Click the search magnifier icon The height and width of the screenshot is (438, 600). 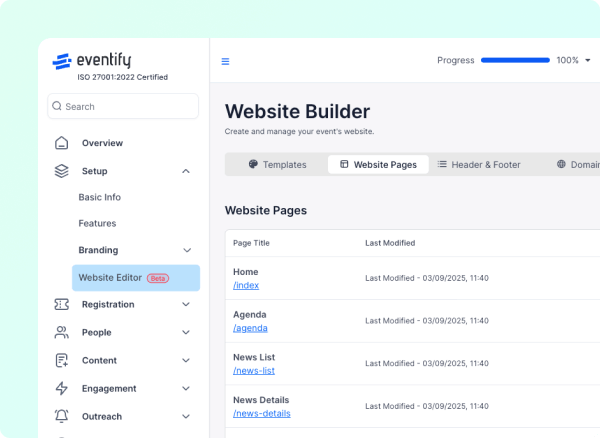pos(57,106)
